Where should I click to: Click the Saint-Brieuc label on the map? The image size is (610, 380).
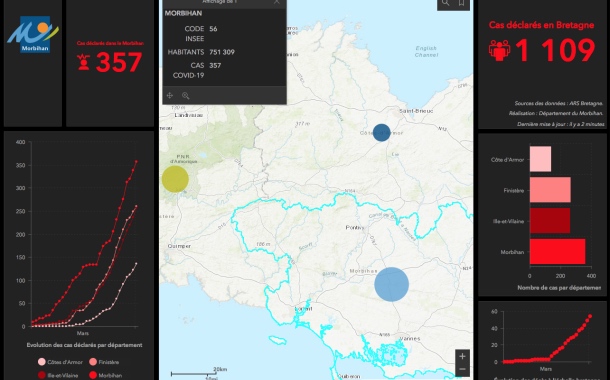click(x=416, y=111)
